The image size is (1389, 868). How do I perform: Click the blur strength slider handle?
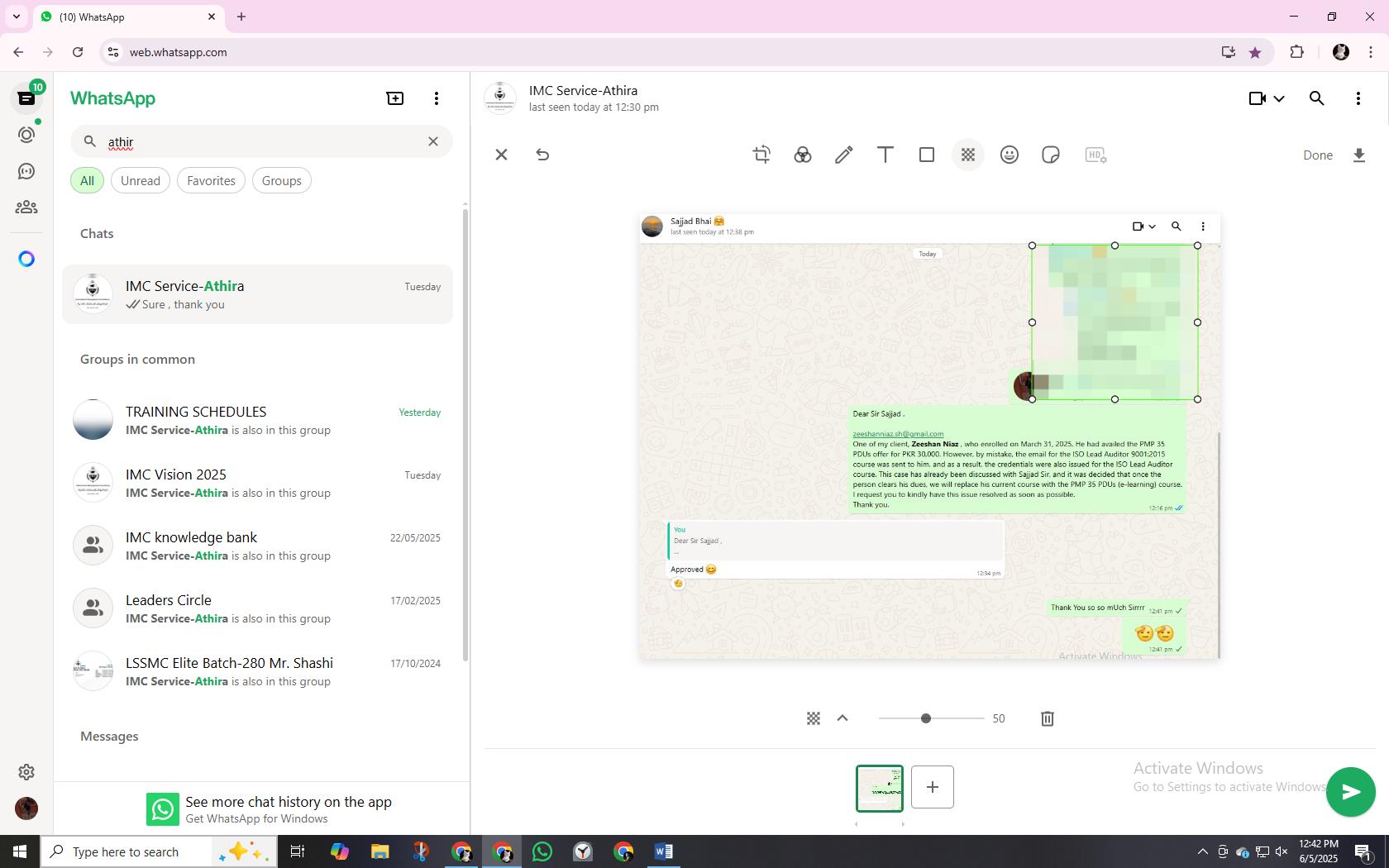tap(926, 718)
